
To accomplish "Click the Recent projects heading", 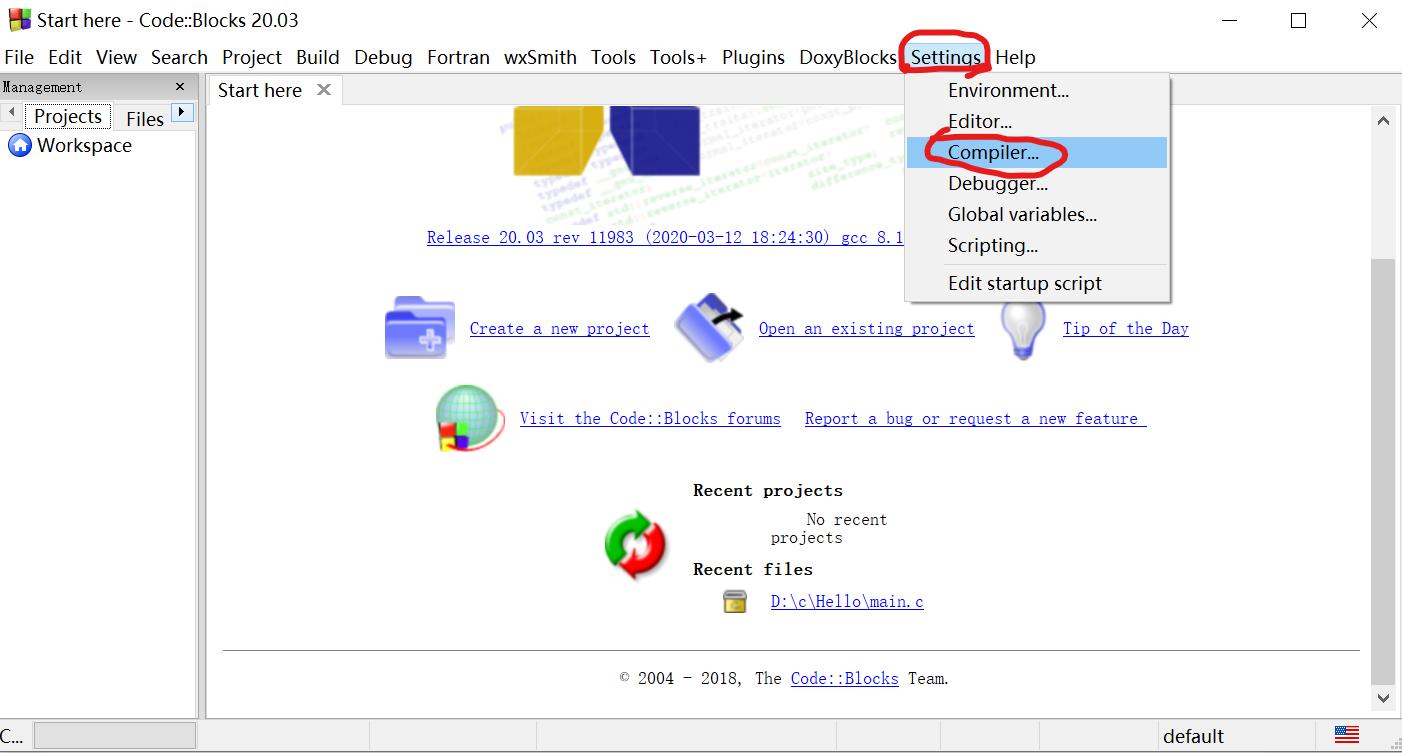I will pos(768,490).
